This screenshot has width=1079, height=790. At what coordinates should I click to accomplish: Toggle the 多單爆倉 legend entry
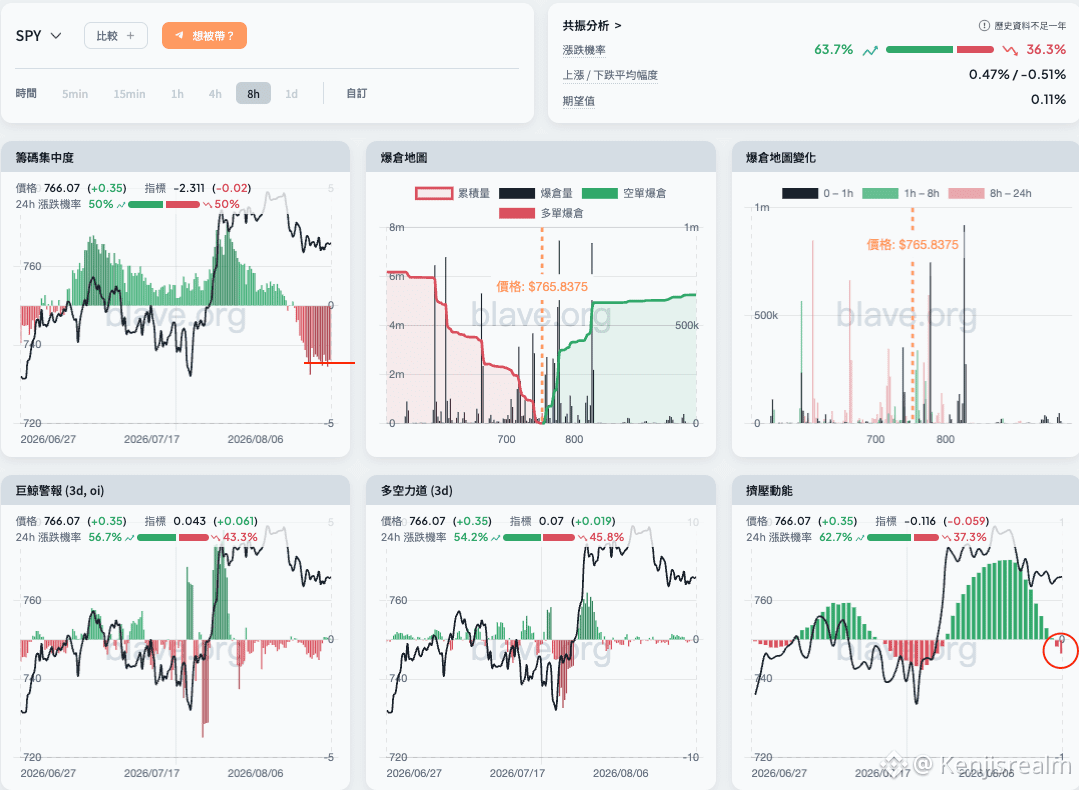pos(541,213)
